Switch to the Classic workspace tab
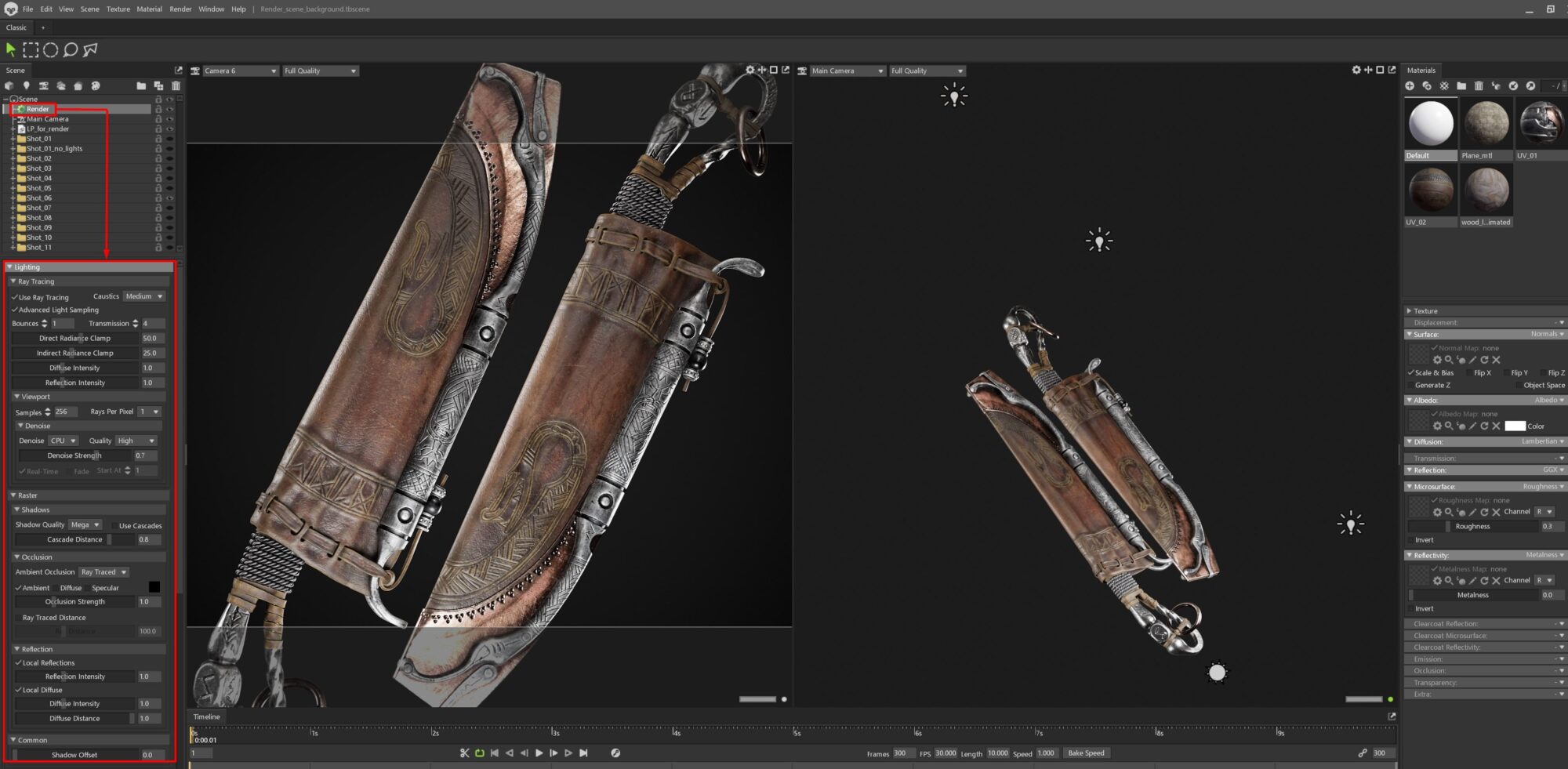 [16, 27]
